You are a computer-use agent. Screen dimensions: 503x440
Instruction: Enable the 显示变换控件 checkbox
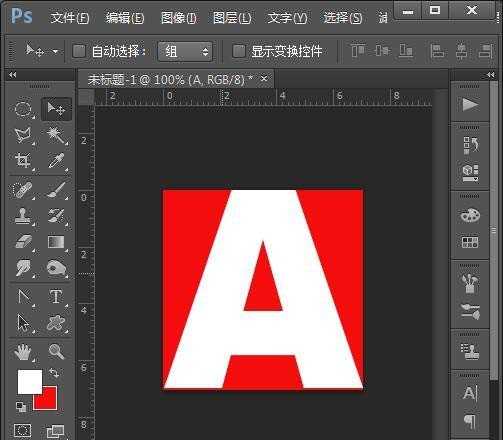point(239,51)
